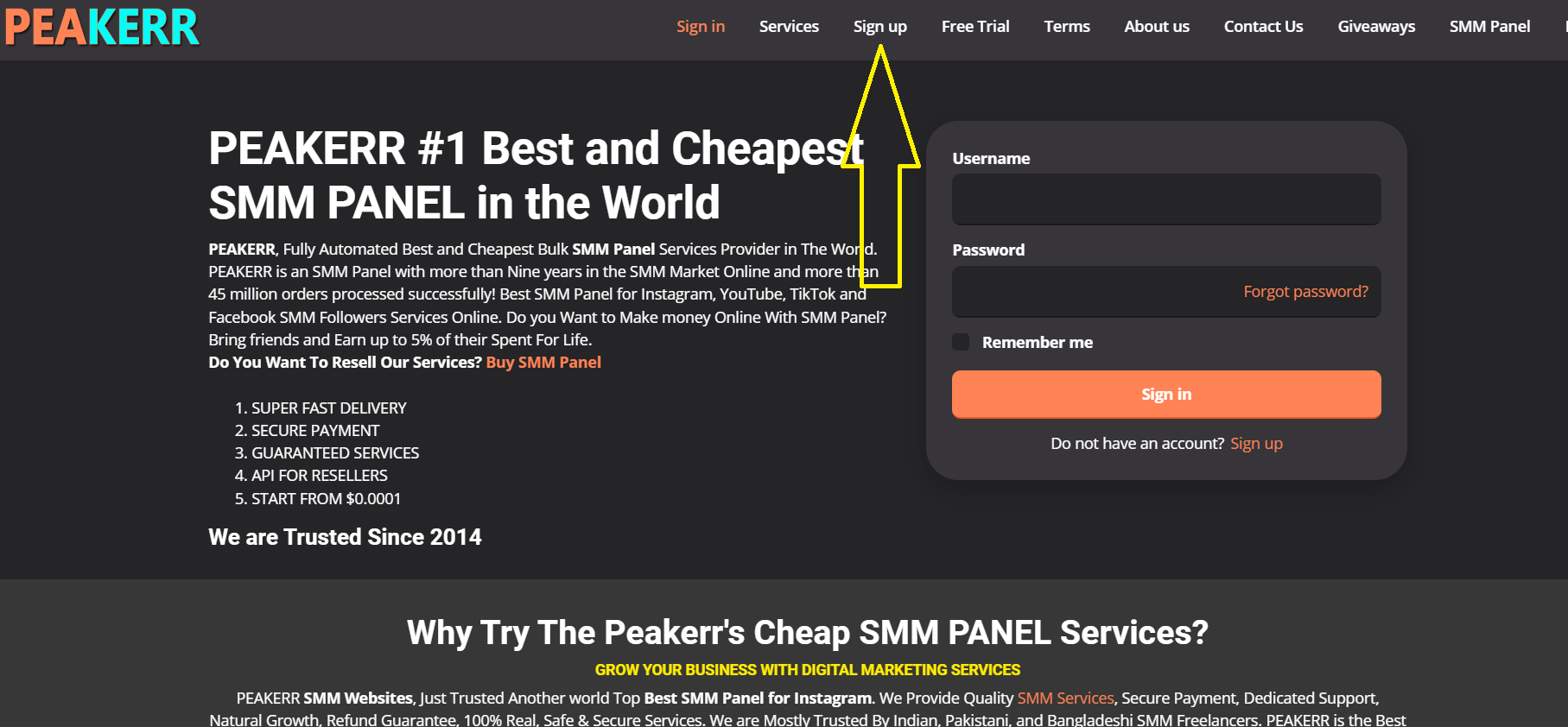The image size is (1568, 727).
Task: Select the GUARANTEED SERVICES list item
Action: [335, 453]
